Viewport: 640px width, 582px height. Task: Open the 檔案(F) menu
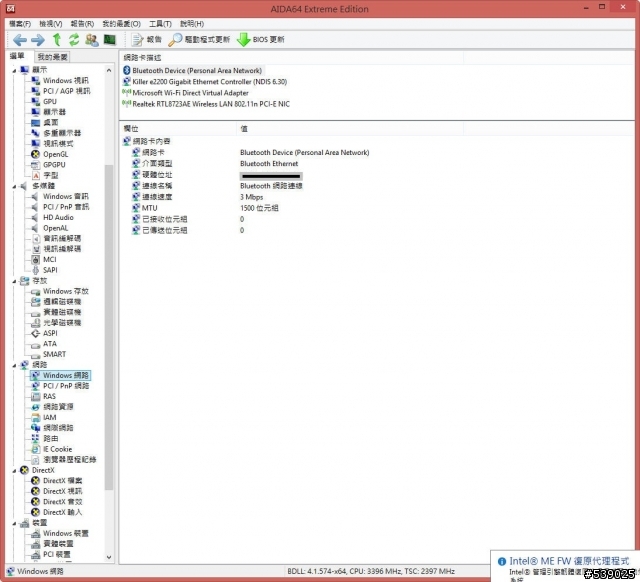20,24
